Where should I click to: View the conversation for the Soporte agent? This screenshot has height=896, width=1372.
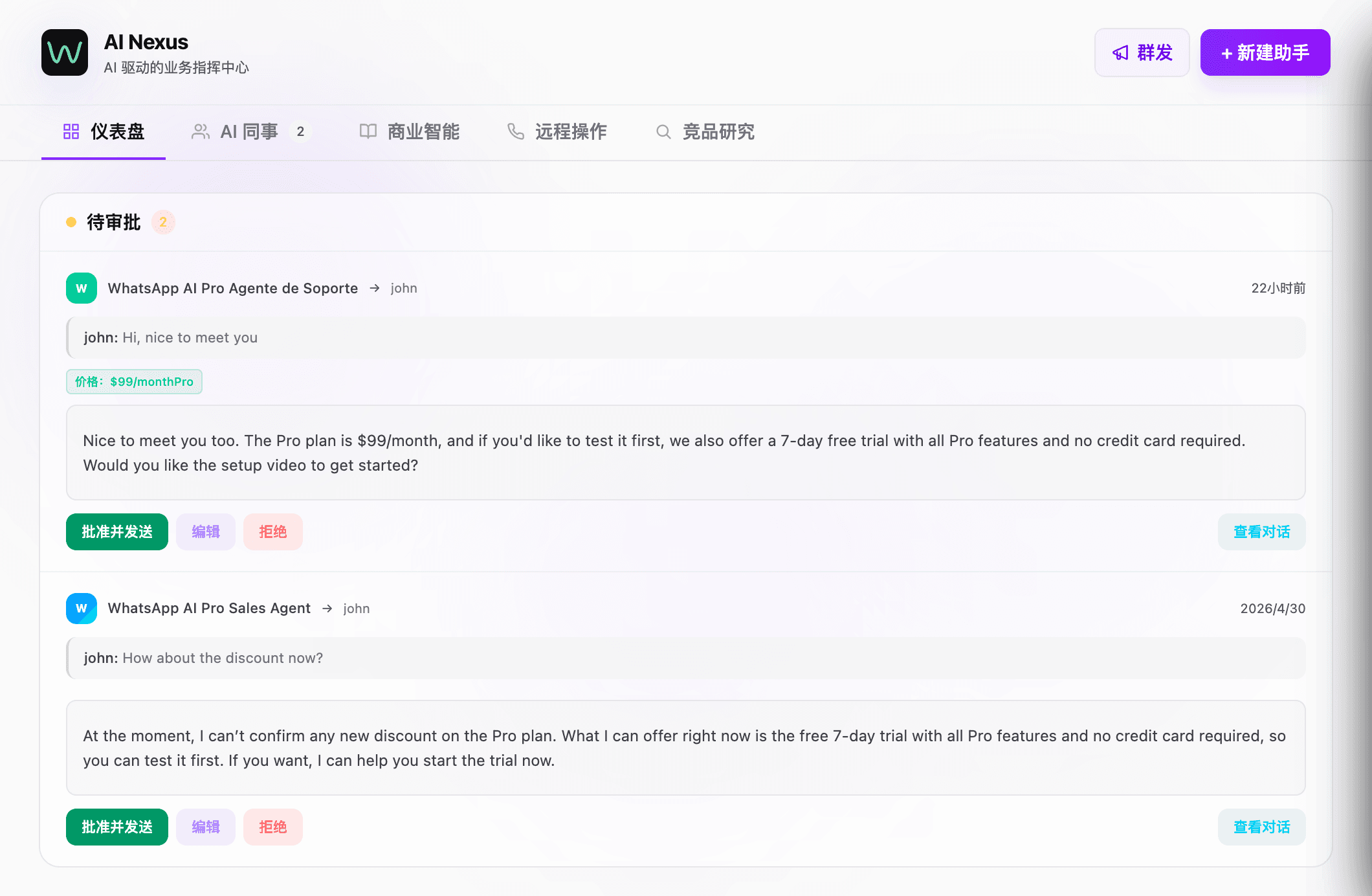(x=1262, y=532)
